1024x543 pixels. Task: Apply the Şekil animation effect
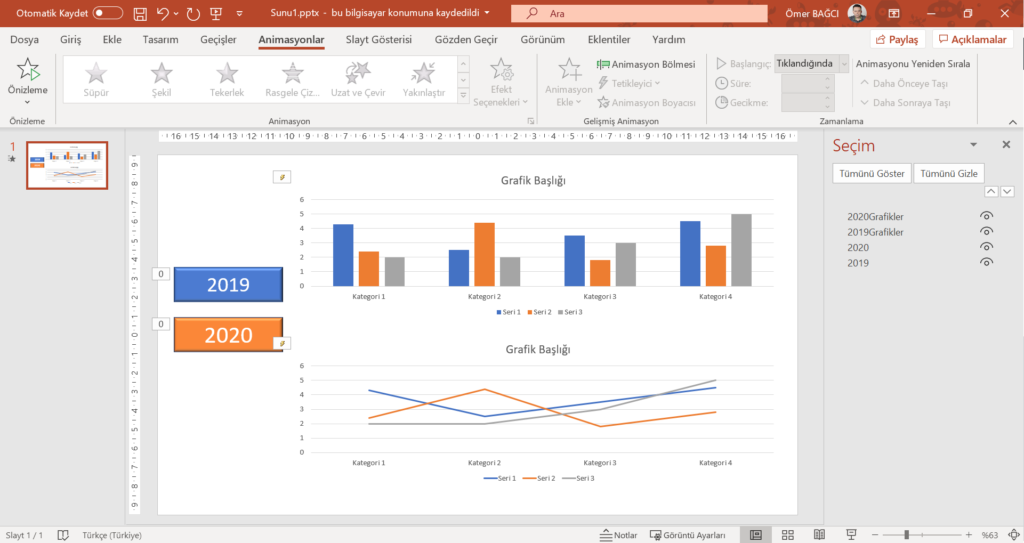coord(161,80)
